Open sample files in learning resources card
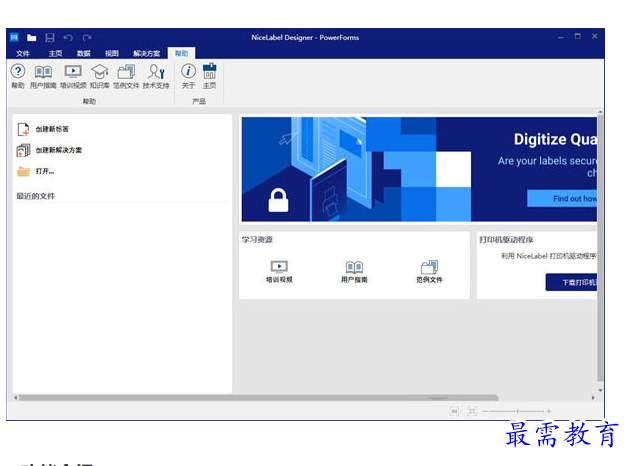 click(429, 272)
